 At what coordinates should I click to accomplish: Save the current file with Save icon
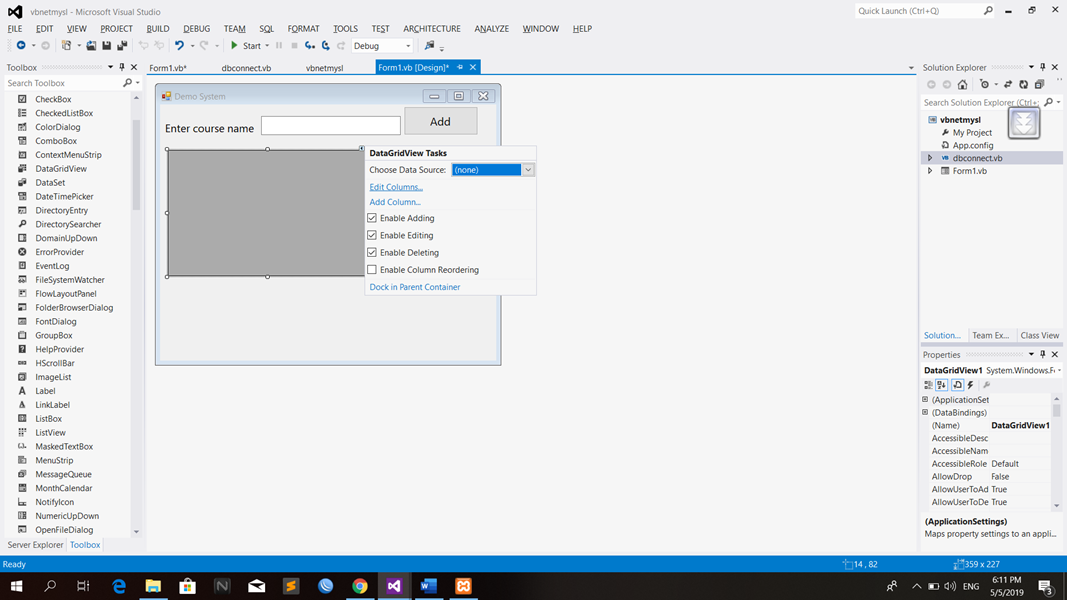click(x=106, y=46)
